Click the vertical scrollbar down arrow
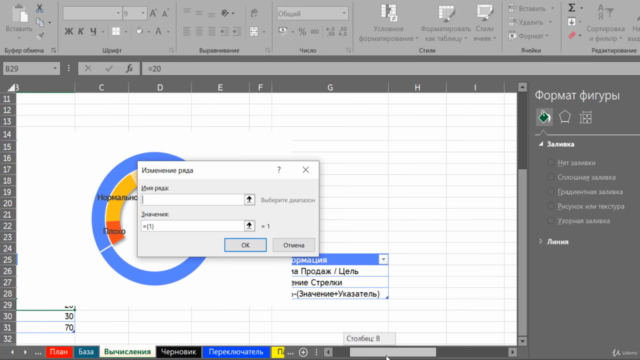Screen dimensions: 640x360 tap(522, 341)
